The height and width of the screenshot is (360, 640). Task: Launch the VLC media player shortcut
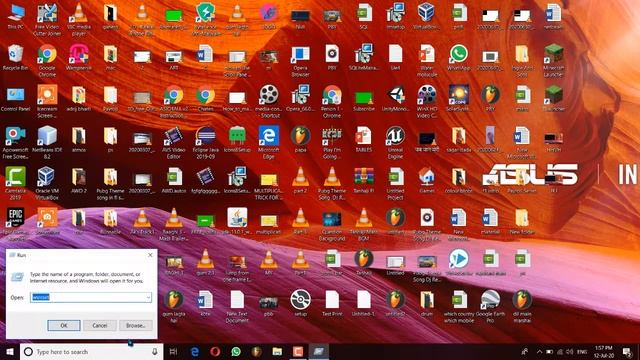(79, 20)
